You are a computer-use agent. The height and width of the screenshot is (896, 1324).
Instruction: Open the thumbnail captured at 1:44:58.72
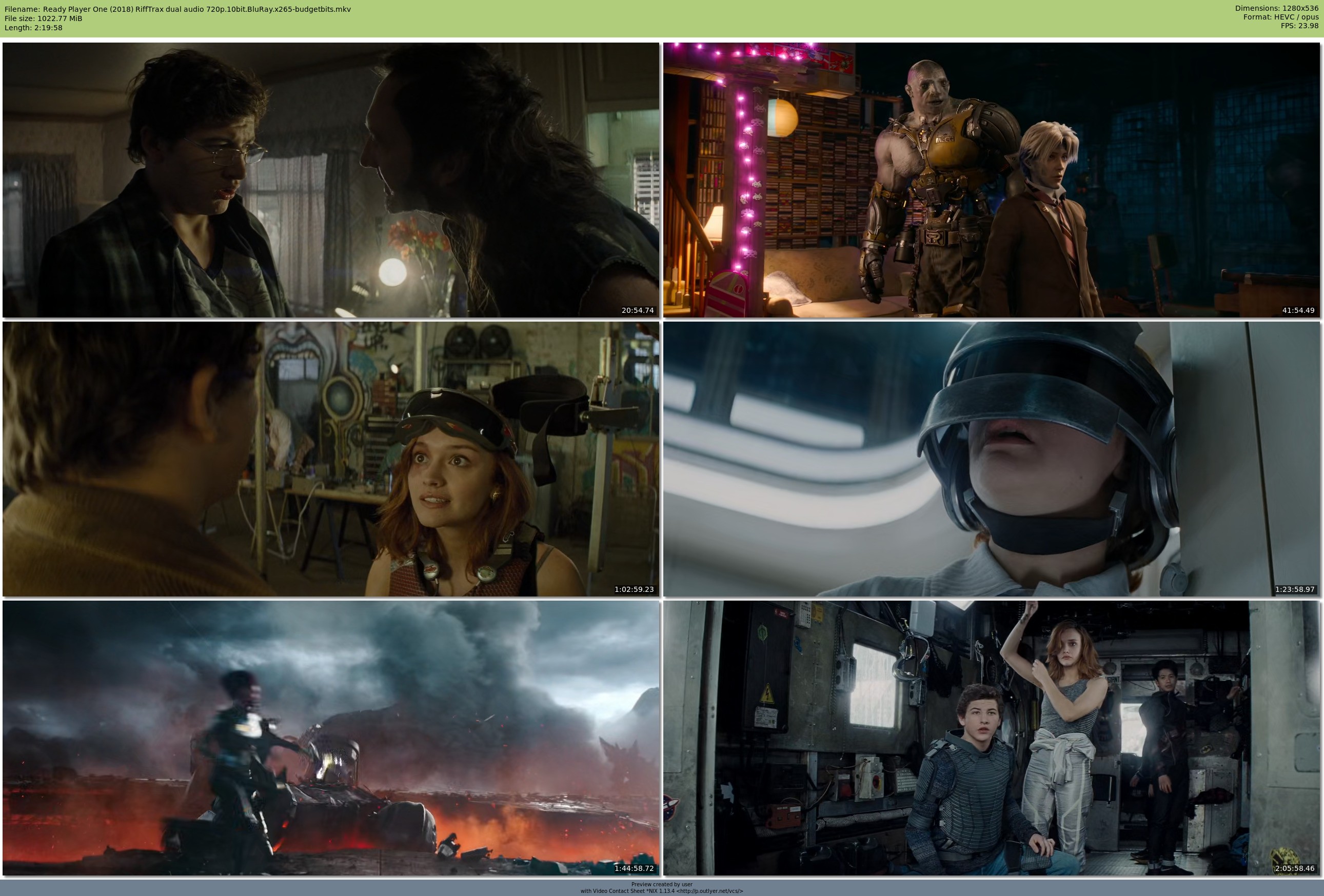pos(330,738)
